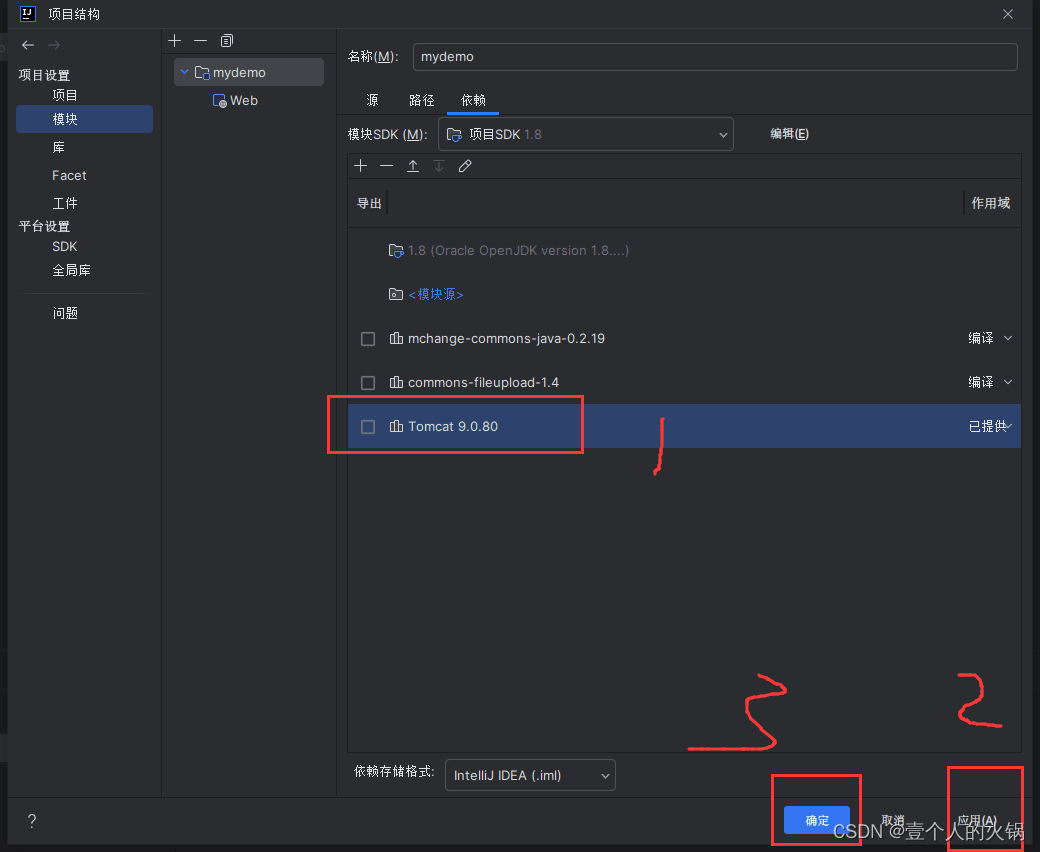The height and width of the screenshot is (852, 1040).
Task: Click the Web facet icon
Action: (220, 101)
